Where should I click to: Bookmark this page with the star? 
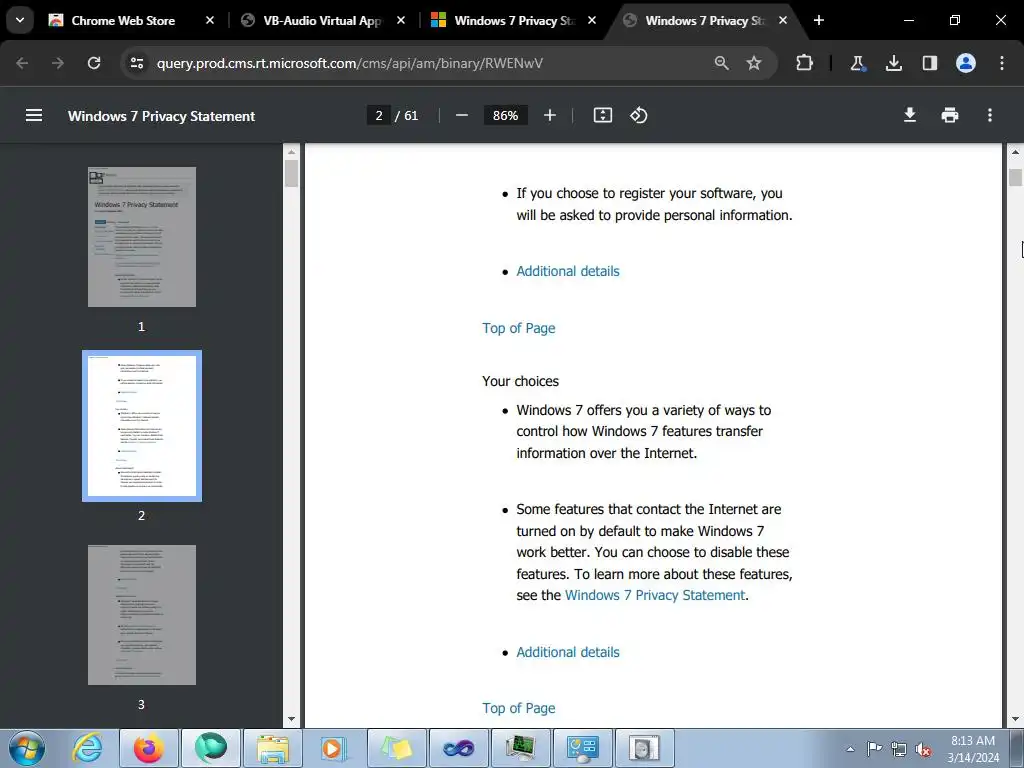click(x=754, y=63)
